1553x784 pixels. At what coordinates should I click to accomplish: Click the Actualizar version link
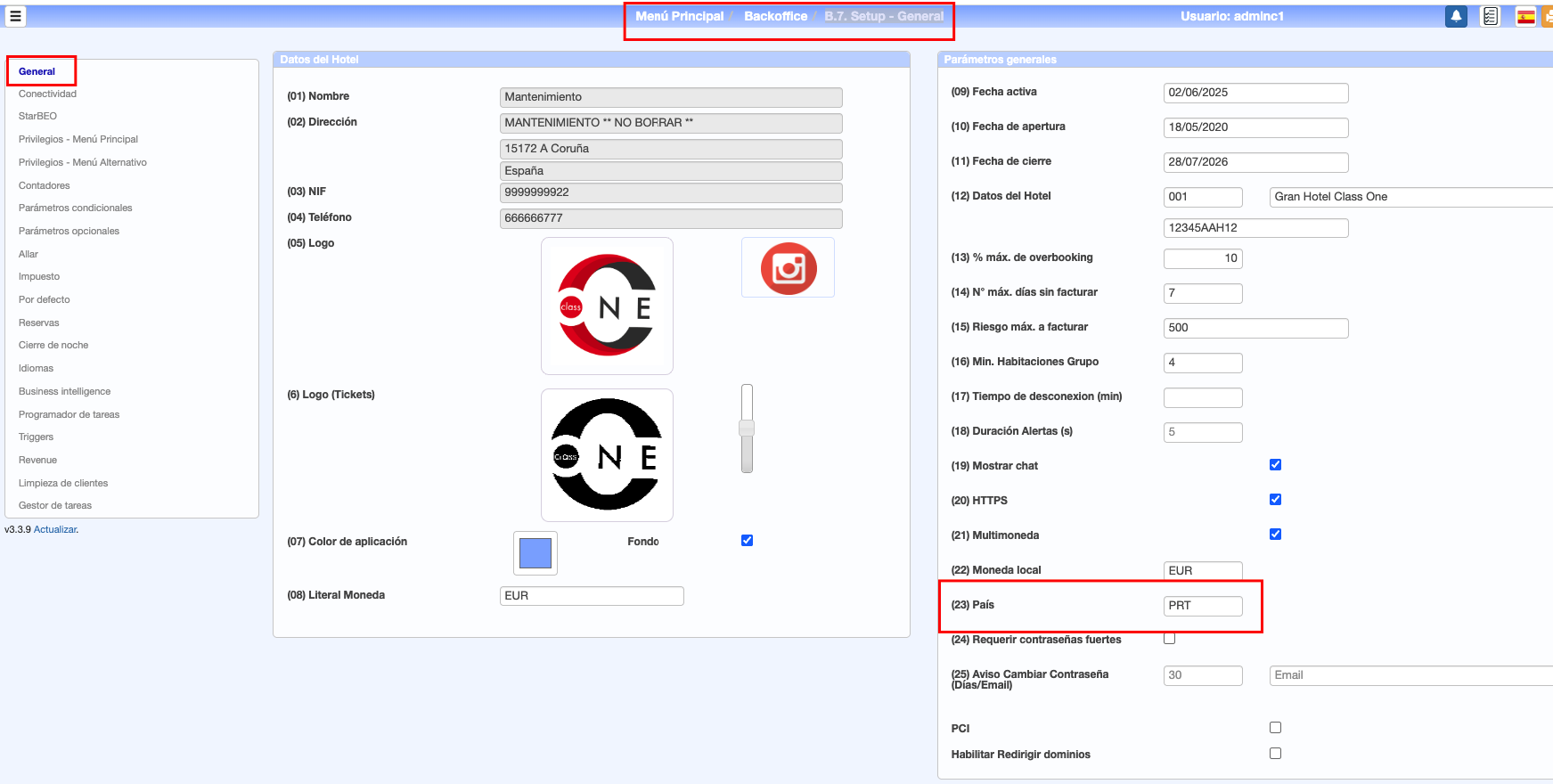point(55,529)
